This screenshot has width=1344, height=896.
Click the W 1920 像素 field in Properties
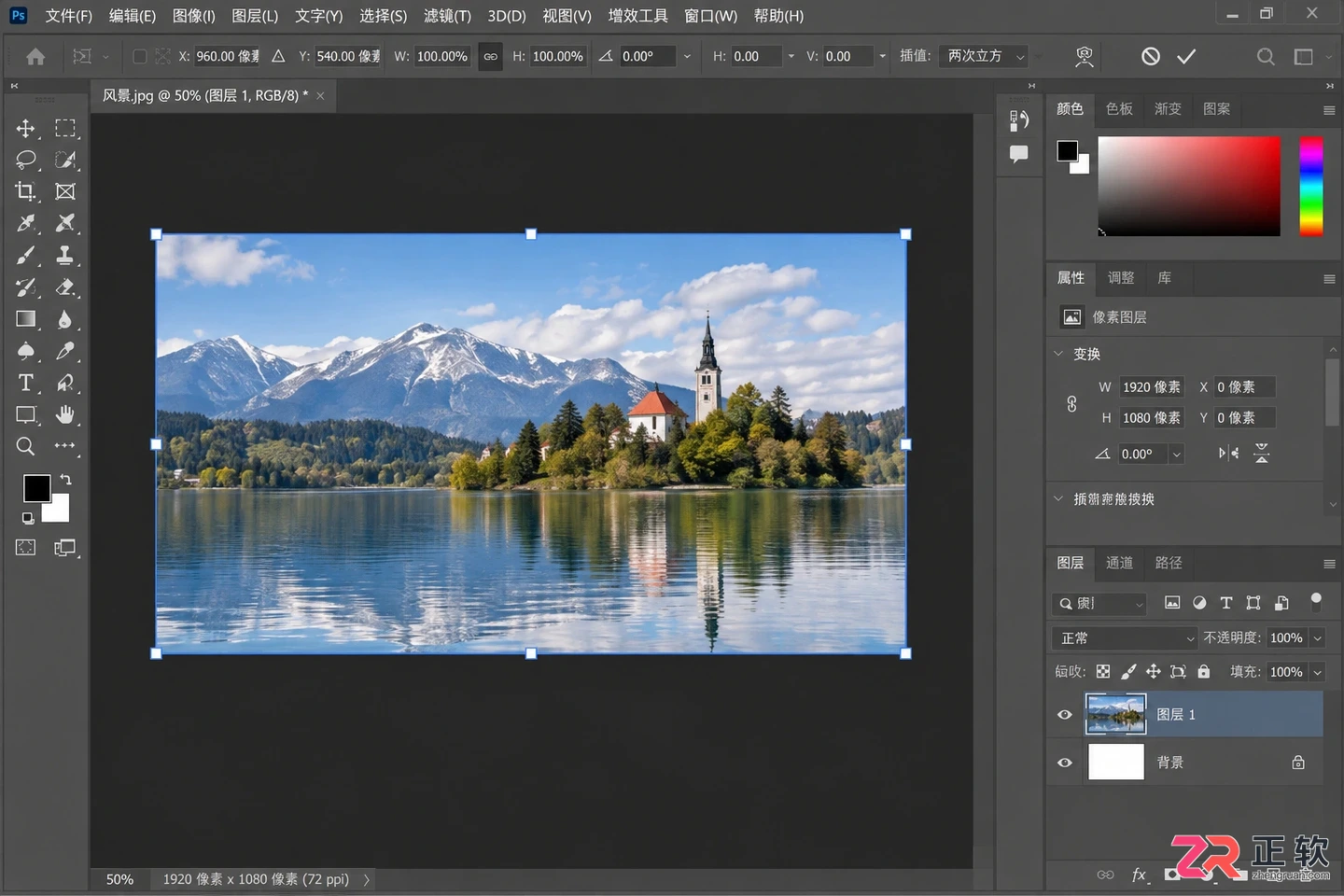tap(1152, 387)
